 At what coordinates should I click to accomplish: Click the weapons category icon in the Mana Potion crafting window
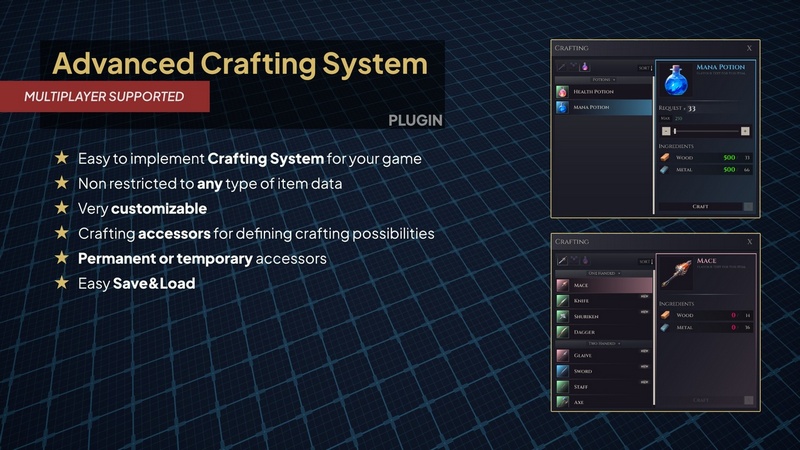563,67
